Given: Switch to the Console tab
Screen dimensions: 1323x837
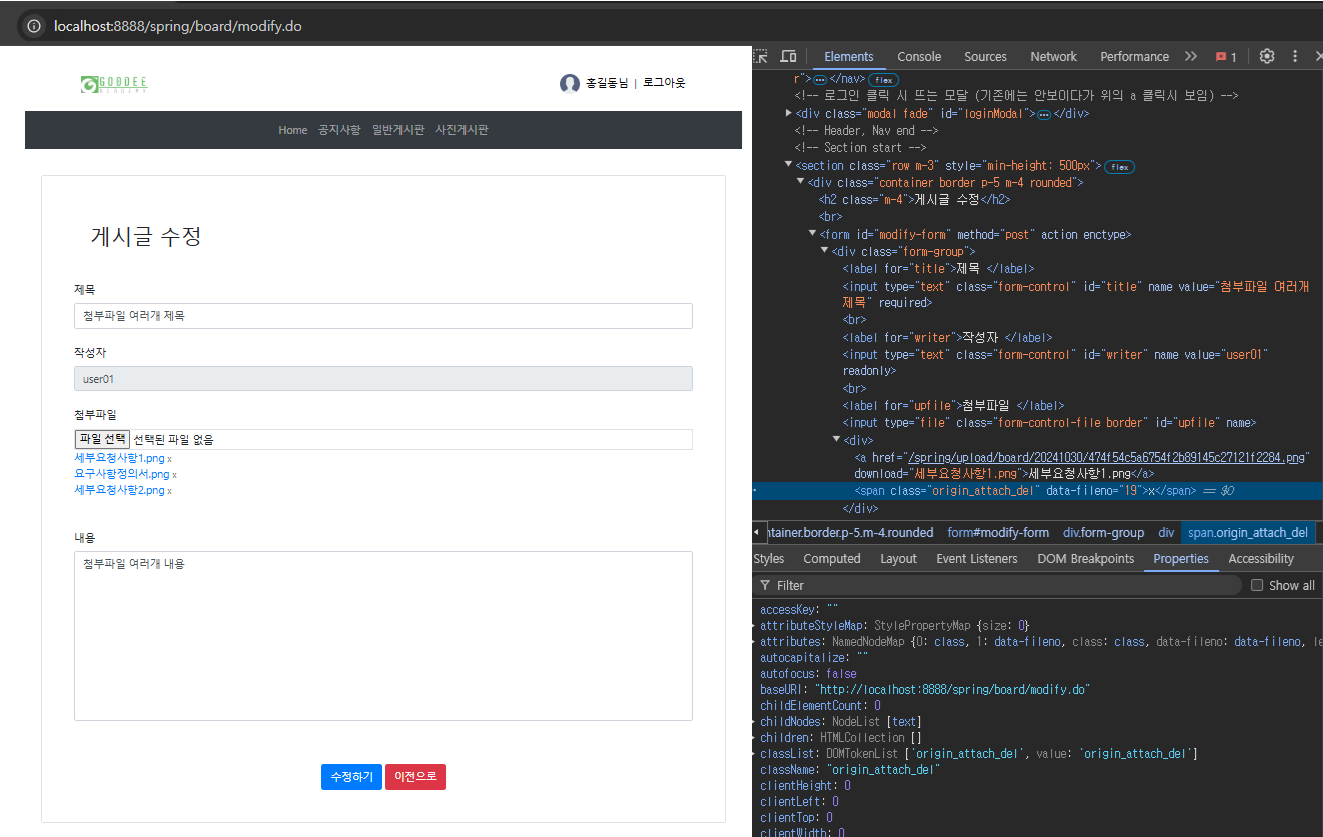Looking at the screenshot, I should (919, 57).
